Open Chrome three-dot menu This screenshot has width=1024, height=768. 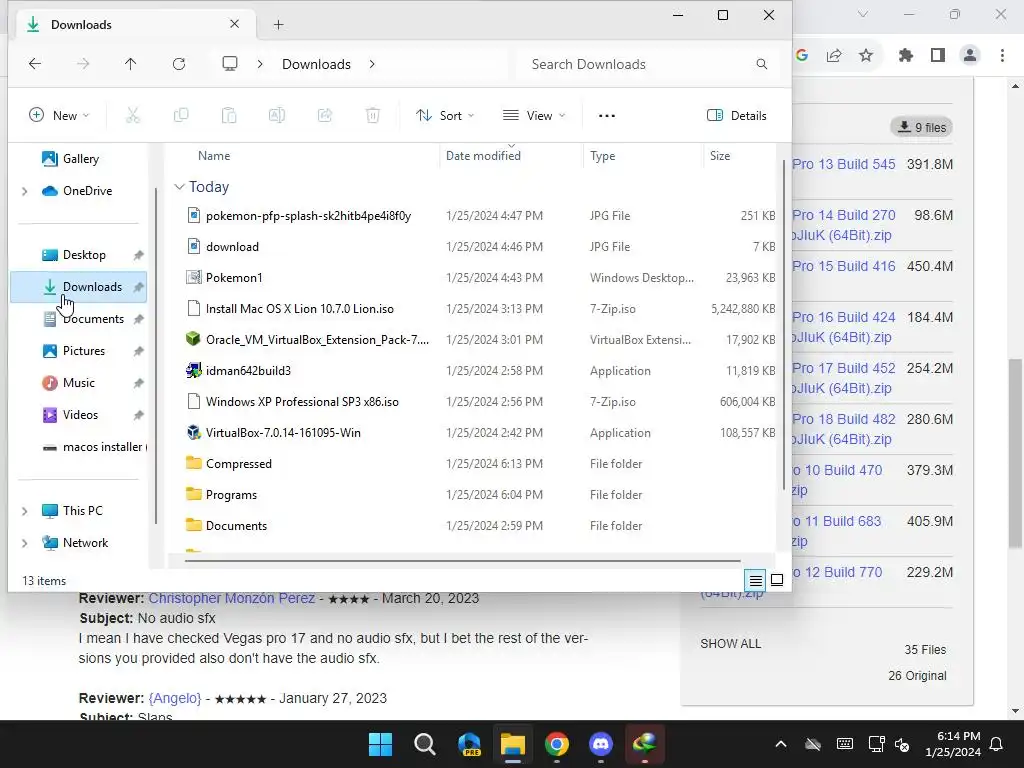(1002, 56)
